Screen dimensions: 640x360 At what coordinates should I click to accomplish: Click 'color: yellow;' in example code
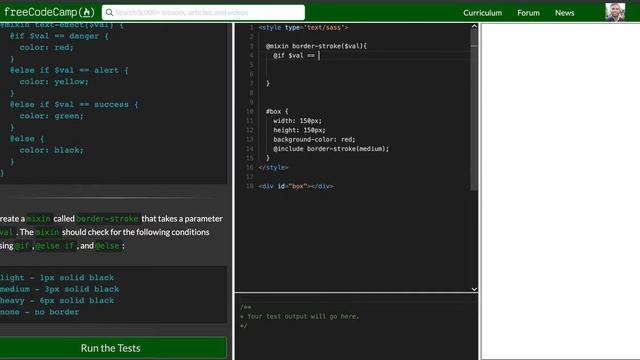click(x=53, y=82)
